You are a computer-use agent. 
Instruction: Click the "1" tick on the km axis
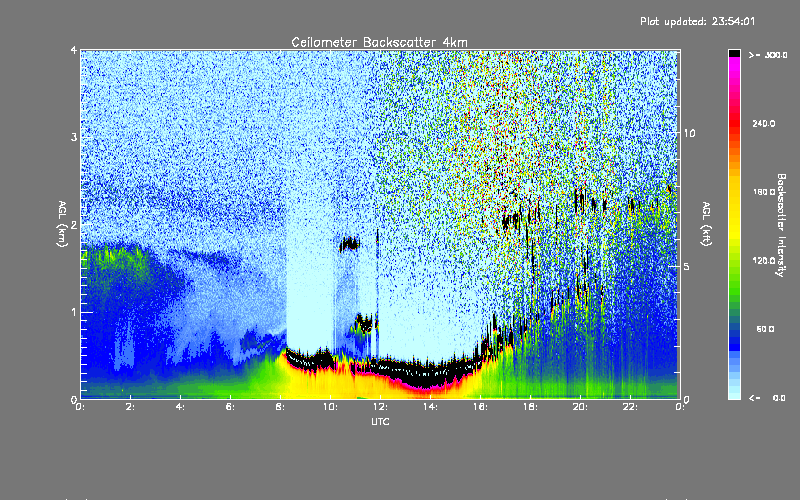point(74,312)
